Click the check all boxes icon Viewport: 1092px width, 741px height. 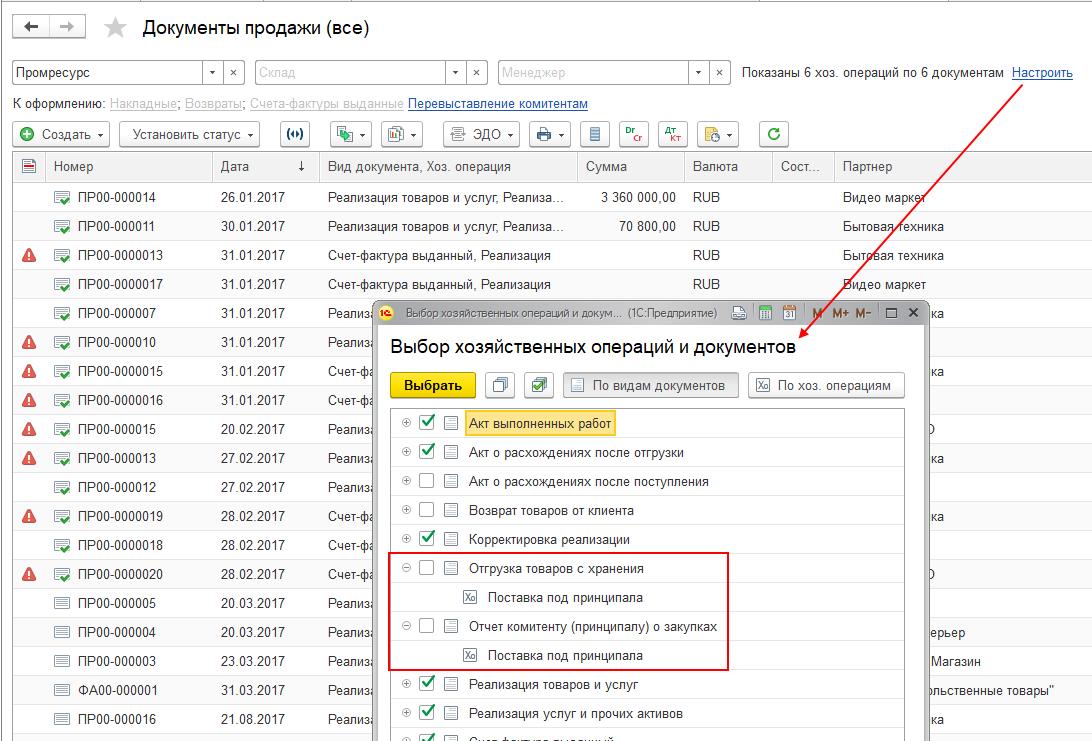coord(538,385)
